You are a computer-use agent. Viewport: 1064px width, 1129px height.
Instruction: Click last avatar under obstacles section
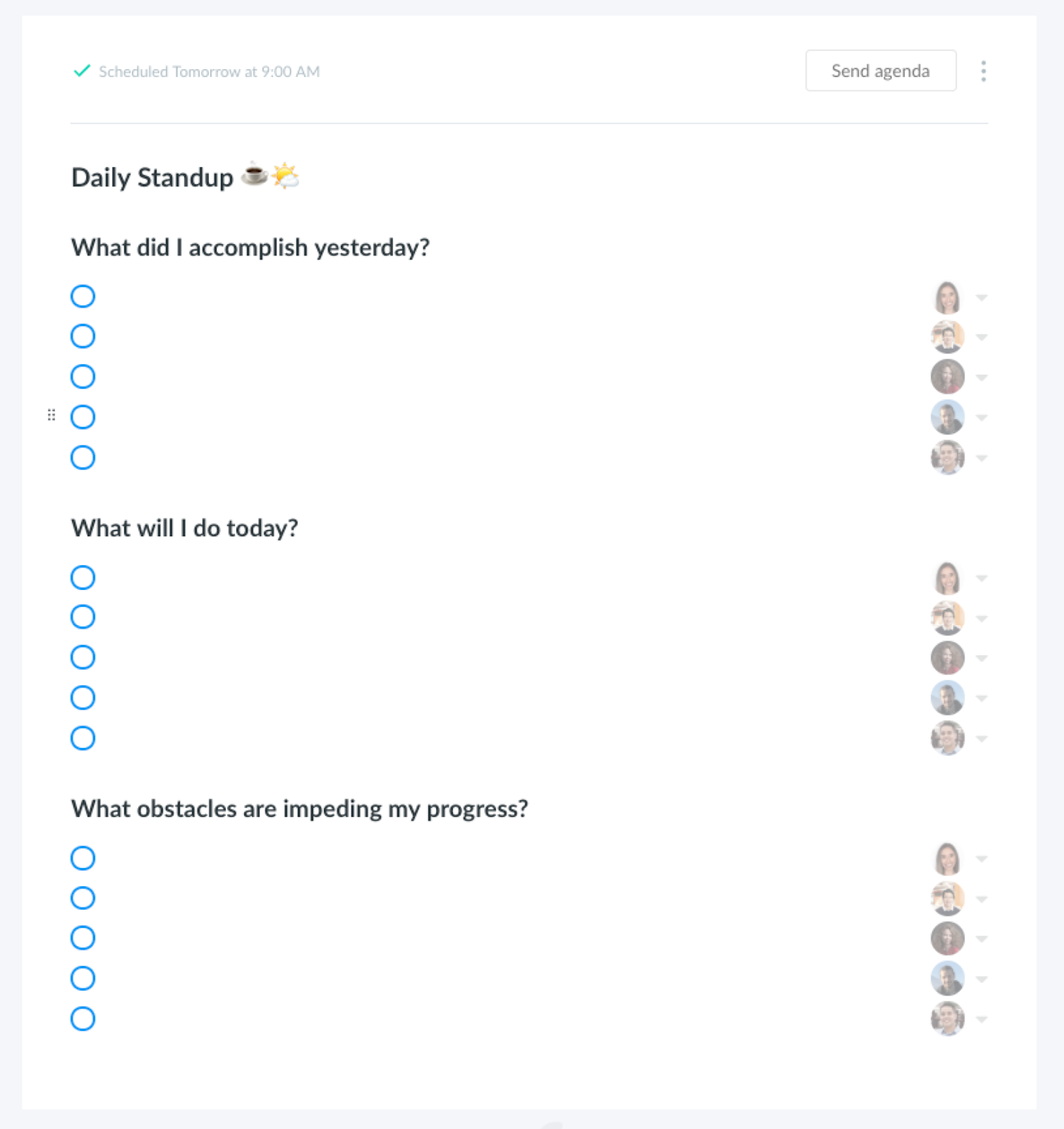tap(948, 1018)
